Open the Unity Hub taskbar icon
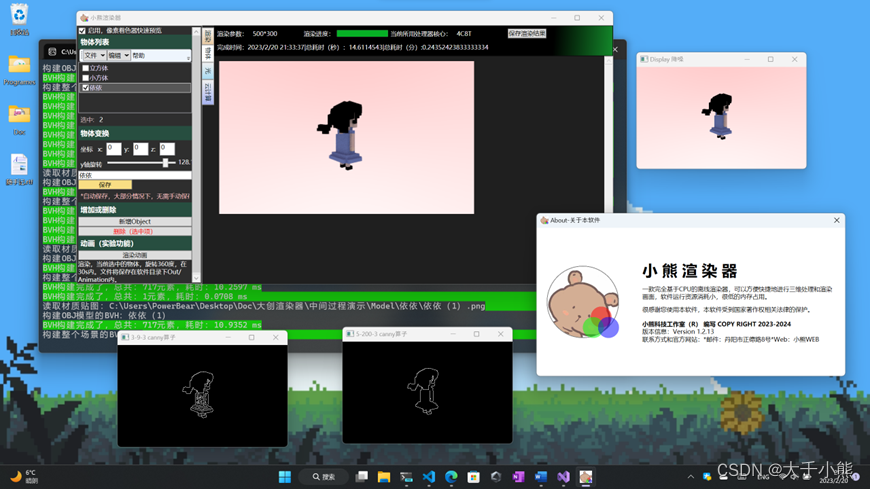The image size is (870, 489). pos(496,477)
